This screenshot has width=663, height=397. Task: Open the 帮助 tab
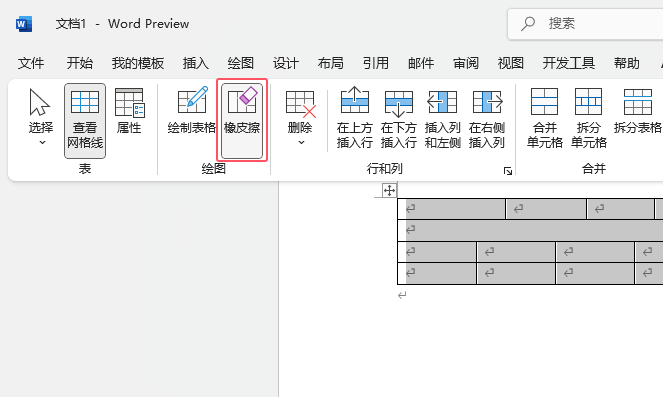click(627, 63)
